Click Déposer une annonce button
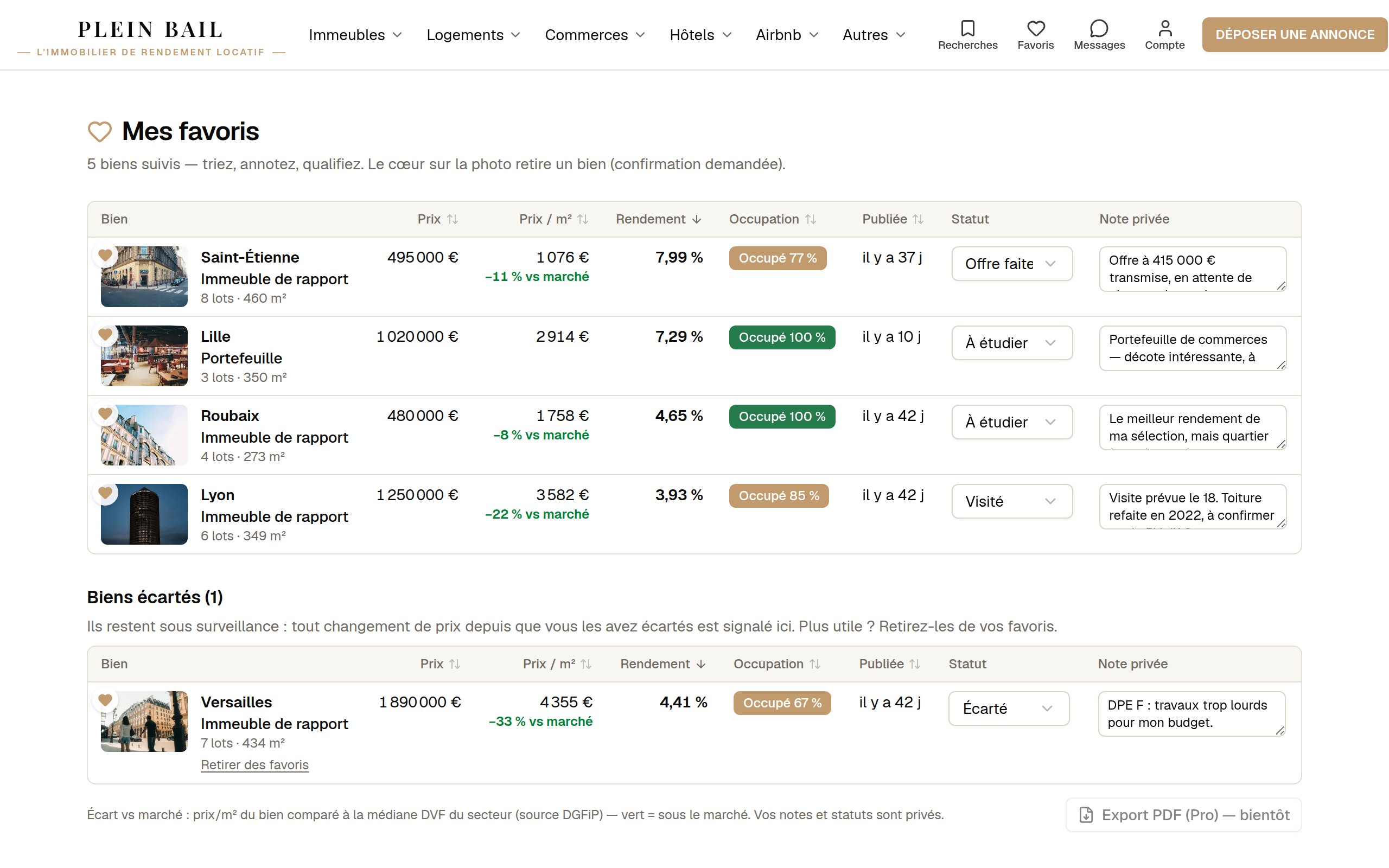 [x=1295, y=34]
